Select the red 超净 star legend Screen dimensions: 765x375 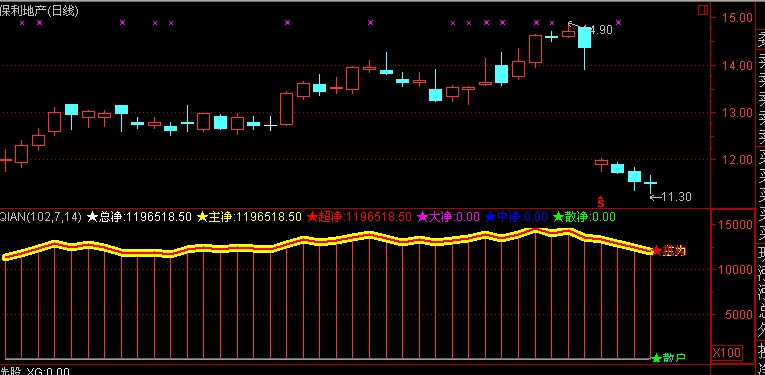coord(360,217)
